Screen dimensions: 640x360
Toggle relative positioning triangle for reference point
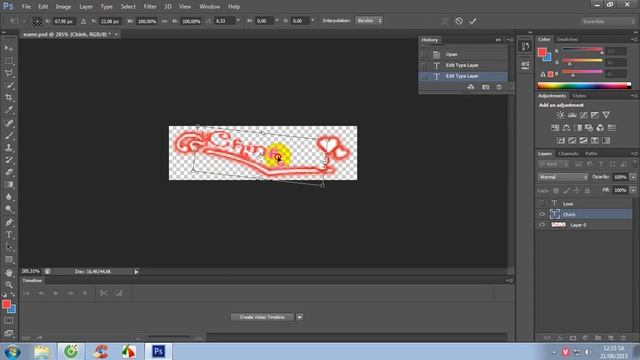(83, 21)
